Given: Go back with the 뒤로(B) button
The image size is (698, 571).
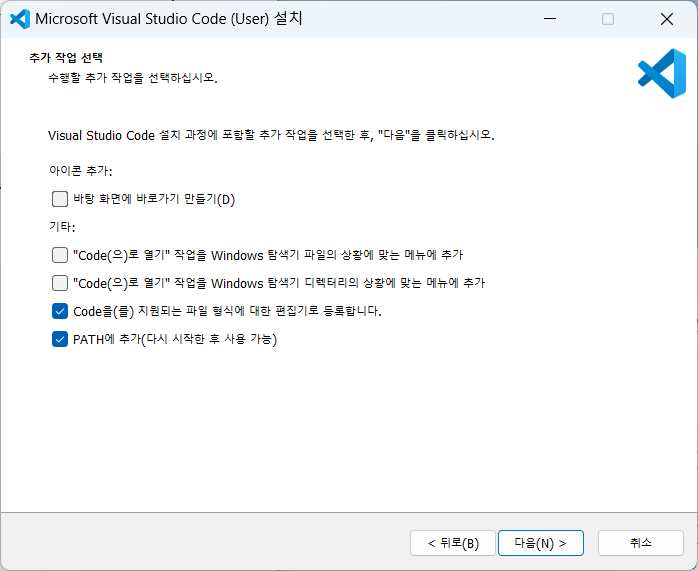Looking at the screenshot, I should click(453, 543).
